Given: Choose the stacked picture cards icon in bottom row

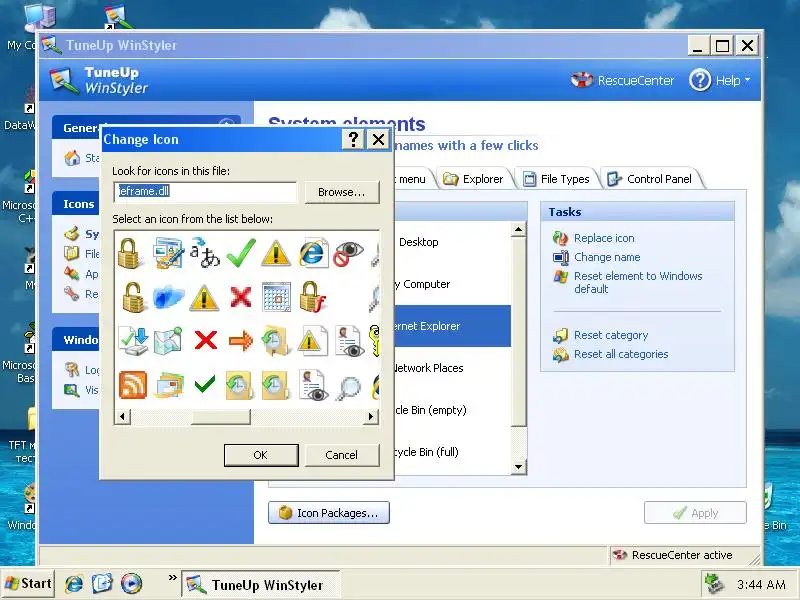Looking at the screenshot, I should pos(168,385).
